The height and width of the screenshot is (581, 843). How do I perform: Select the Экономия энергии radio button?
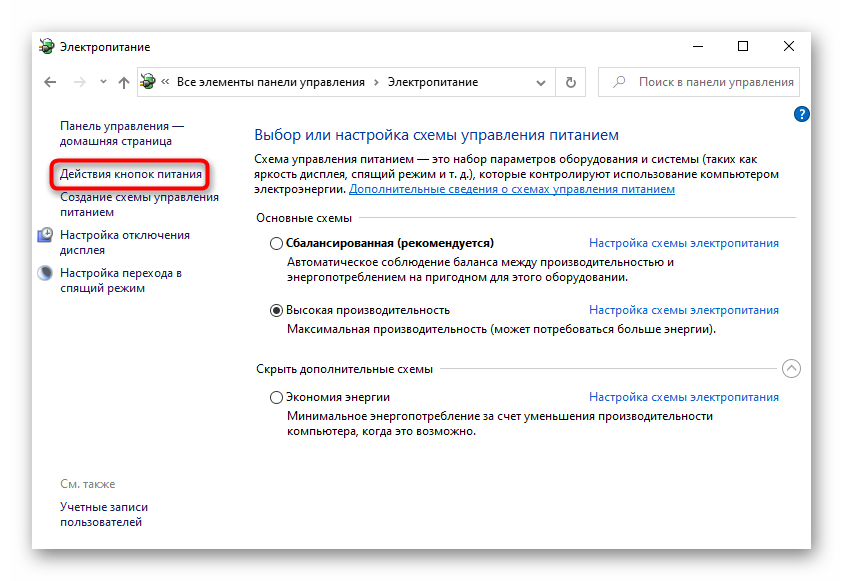click(x=277, y=397)
